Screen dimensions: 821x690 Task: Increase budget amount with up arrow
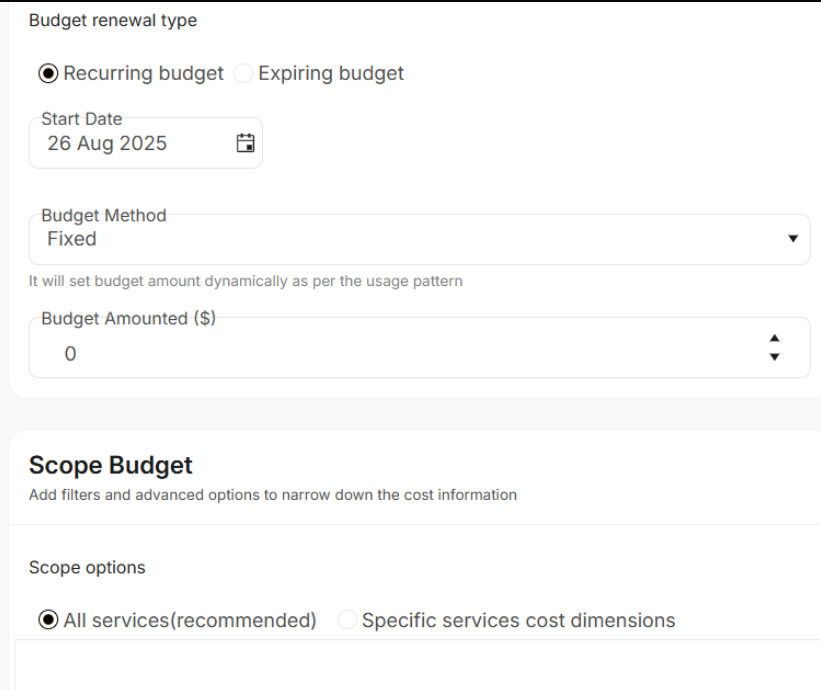coord(772,339)
